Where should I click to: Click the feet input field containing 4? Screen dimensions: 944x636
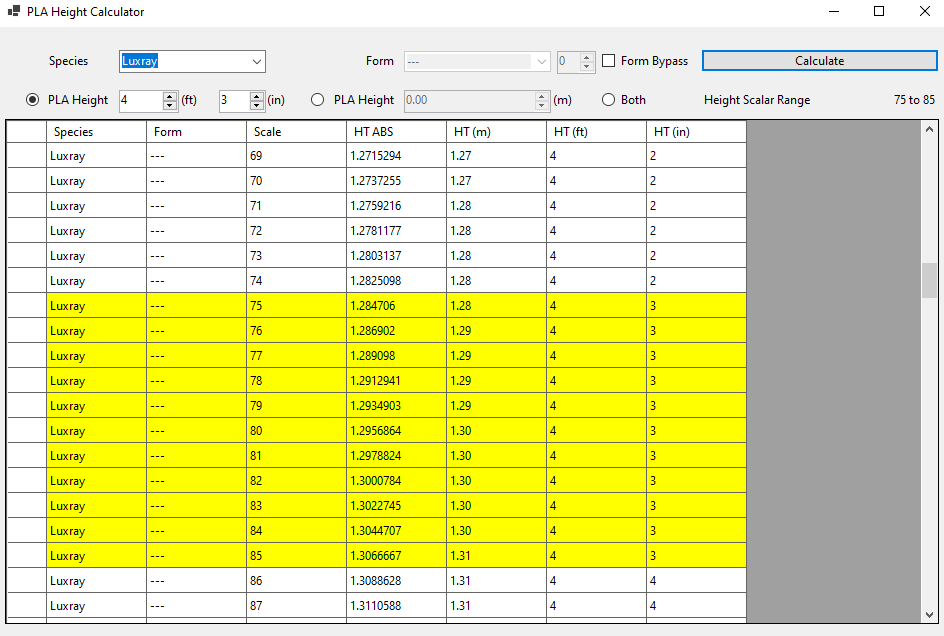[x=139, y=100]
